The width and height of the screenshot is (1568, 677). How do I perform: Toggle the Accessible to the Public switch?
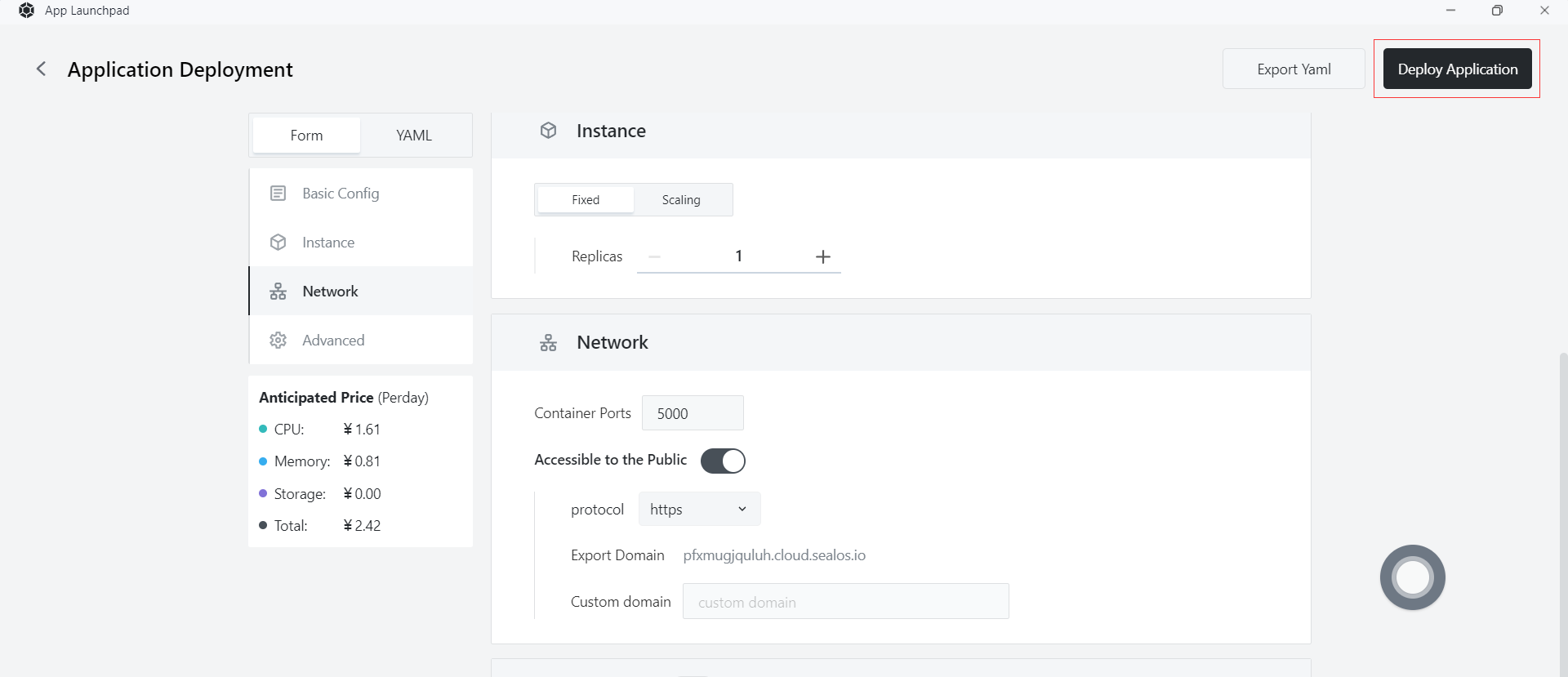tap(723, 461)
